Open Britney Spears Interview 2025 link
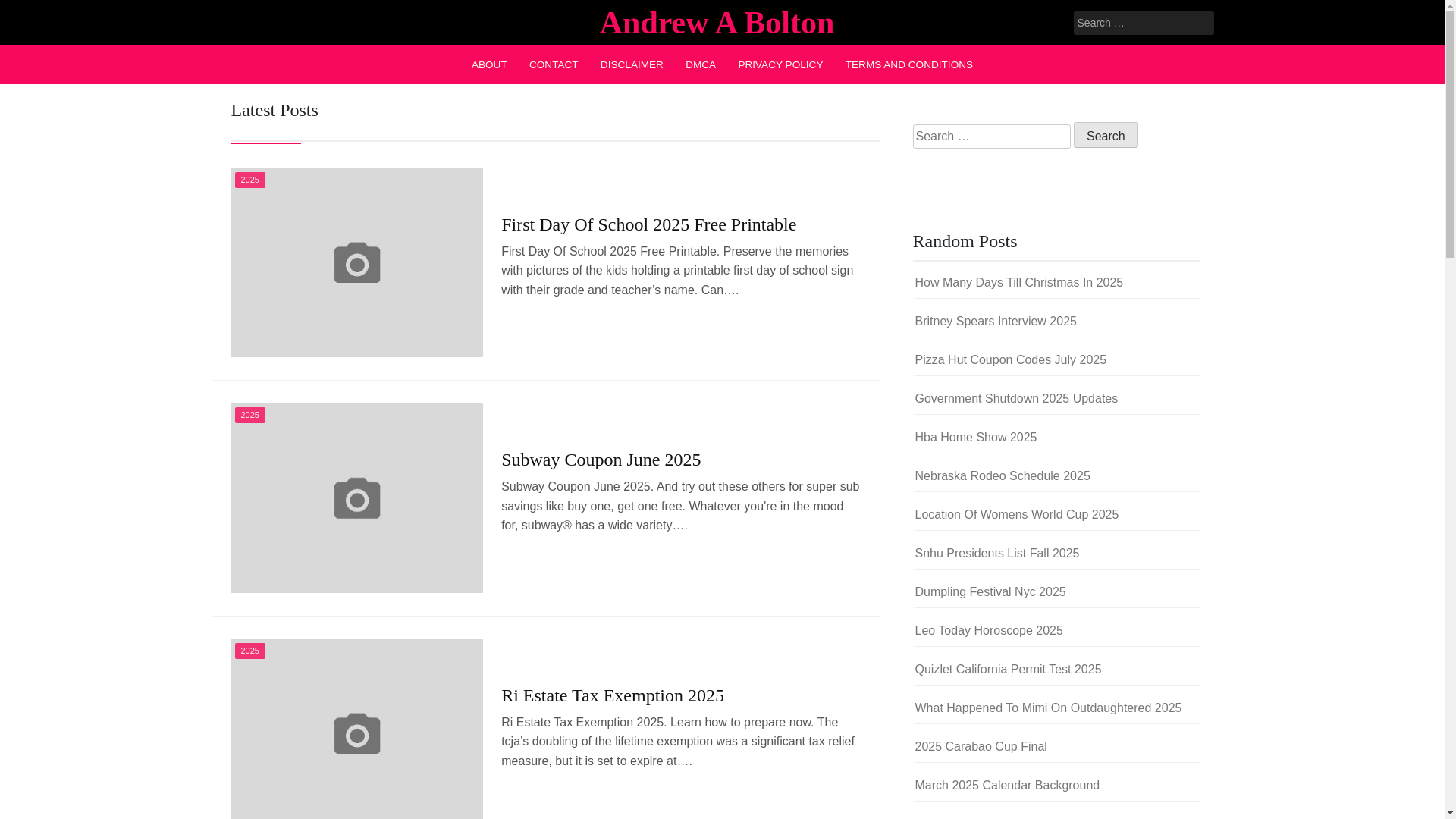Image resolution: width=1456 pixels, height=819 pixels. pos(995,322)
